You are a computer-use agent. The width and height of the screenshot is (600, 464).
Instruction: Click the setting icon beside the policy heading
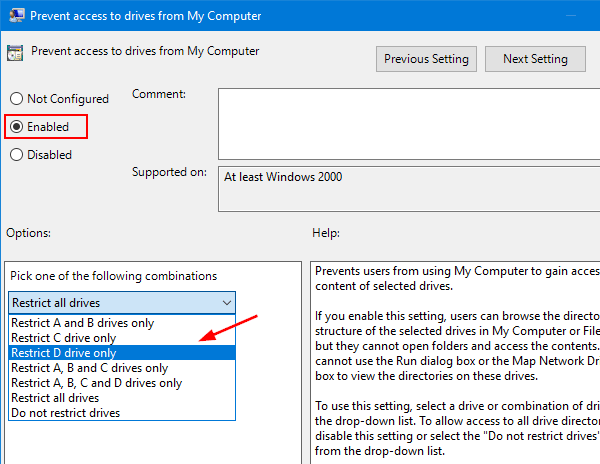pos(15,53)
